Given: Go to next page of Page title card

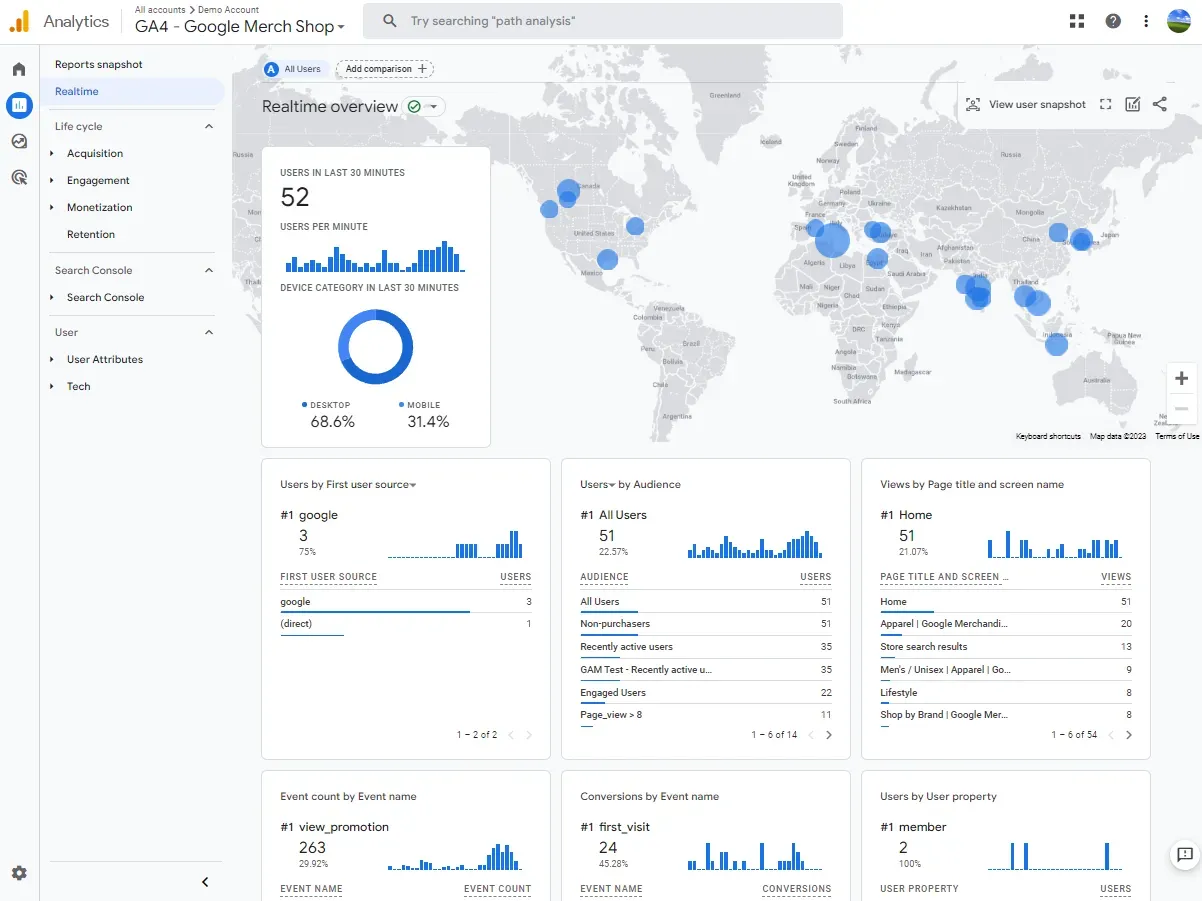Looking at the screenshot, I should 1129,735.
